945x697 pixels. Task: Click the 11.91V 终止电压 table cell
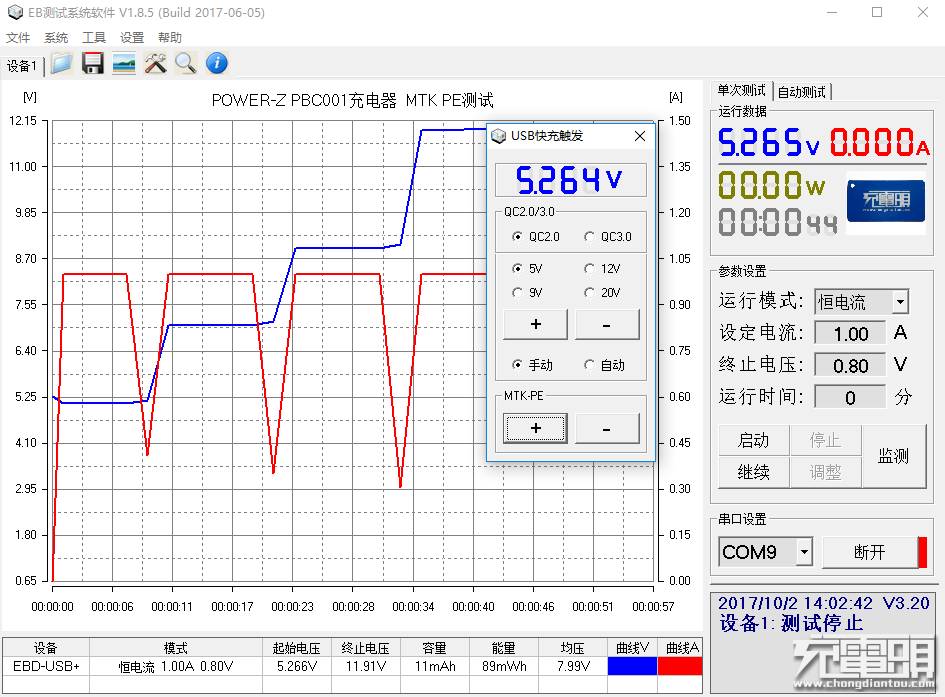click(366, 666)
